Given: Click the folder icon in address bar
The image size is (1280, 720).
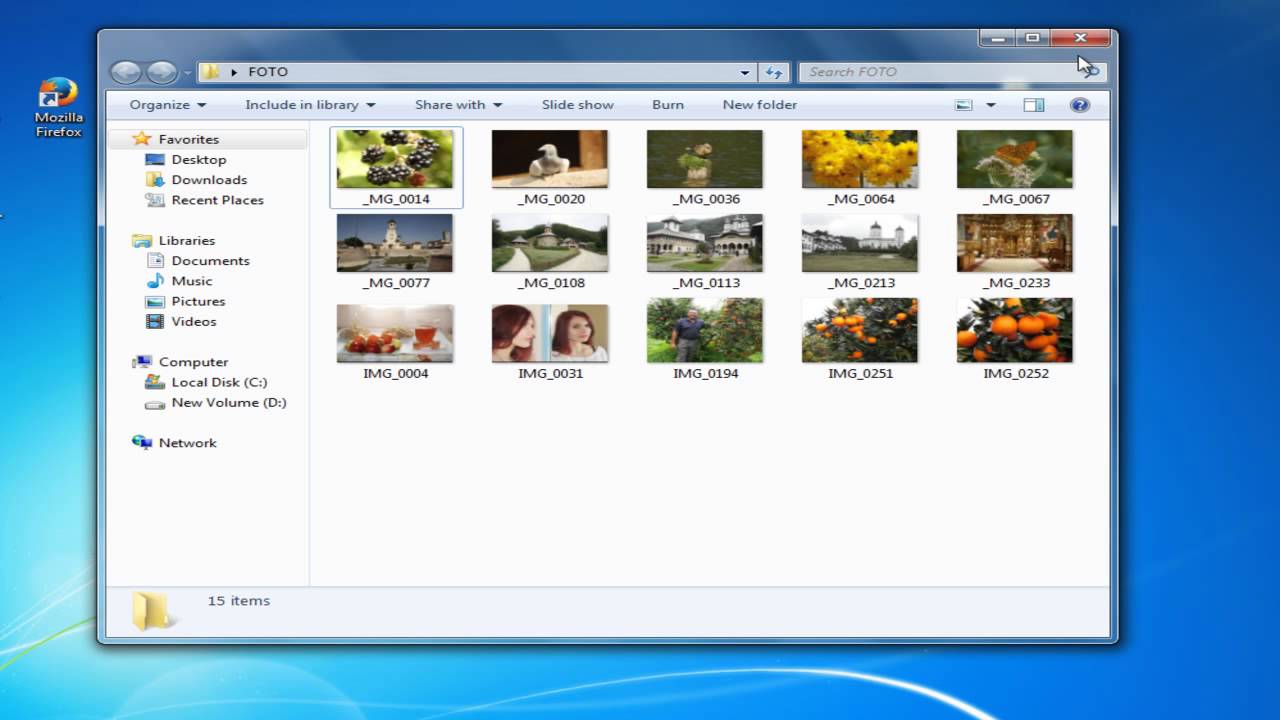Looking at the screenshot, I should [211, 72].
